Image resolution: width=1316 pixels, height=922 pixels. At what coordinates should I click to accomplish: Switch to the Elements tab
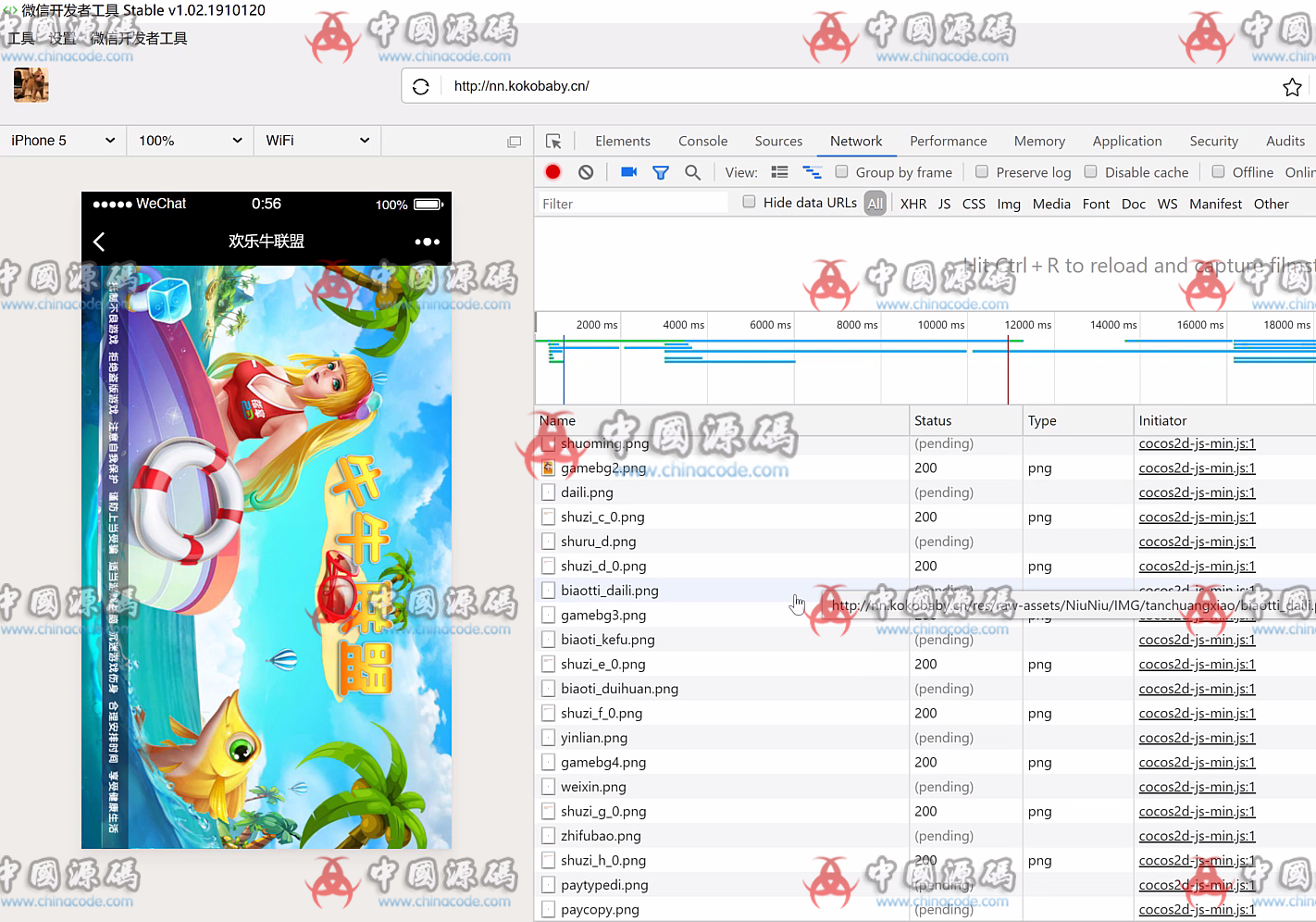[623, 142]
